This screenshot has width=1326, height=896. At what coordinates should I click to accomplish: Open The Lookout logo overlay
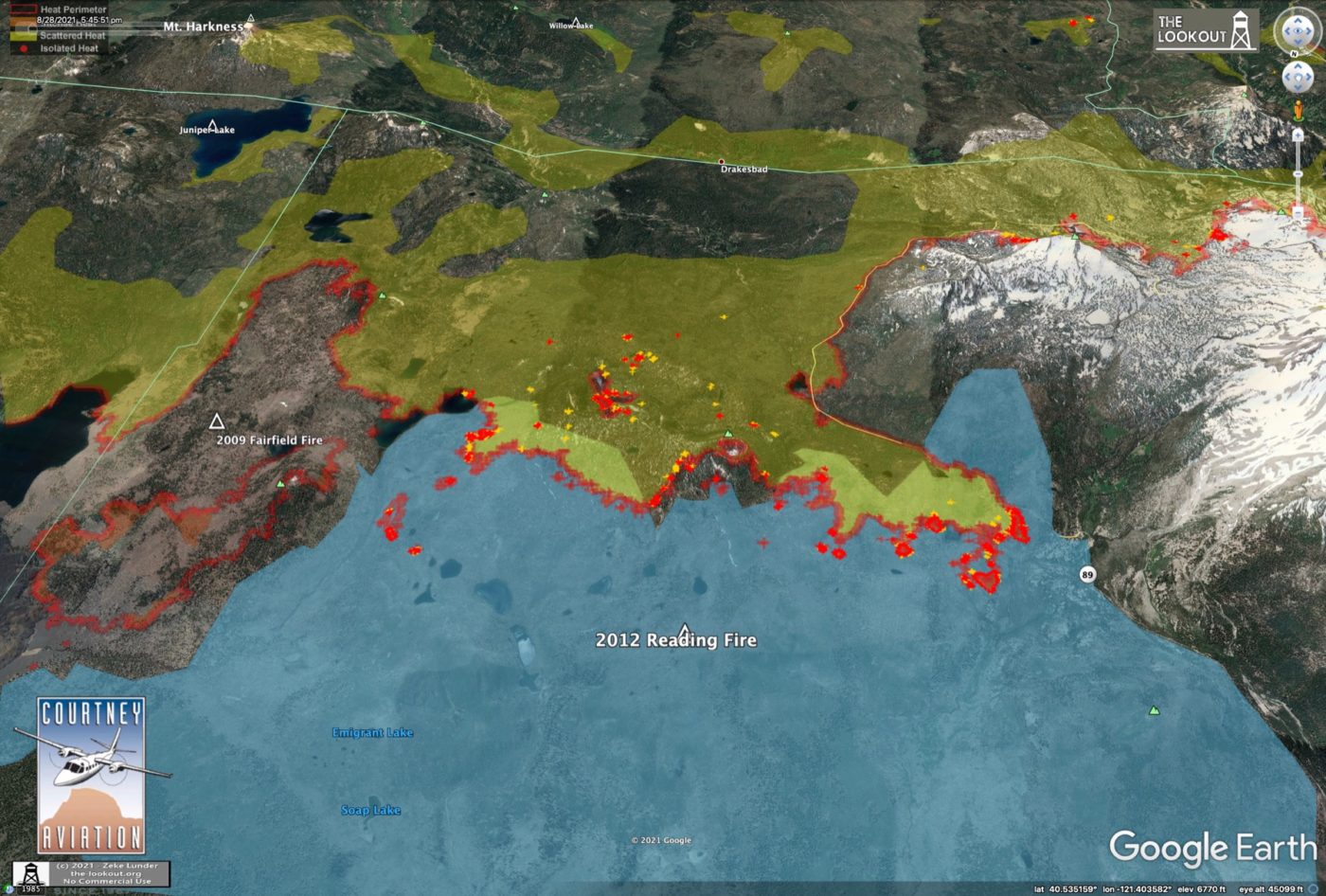pos(1206,29)
